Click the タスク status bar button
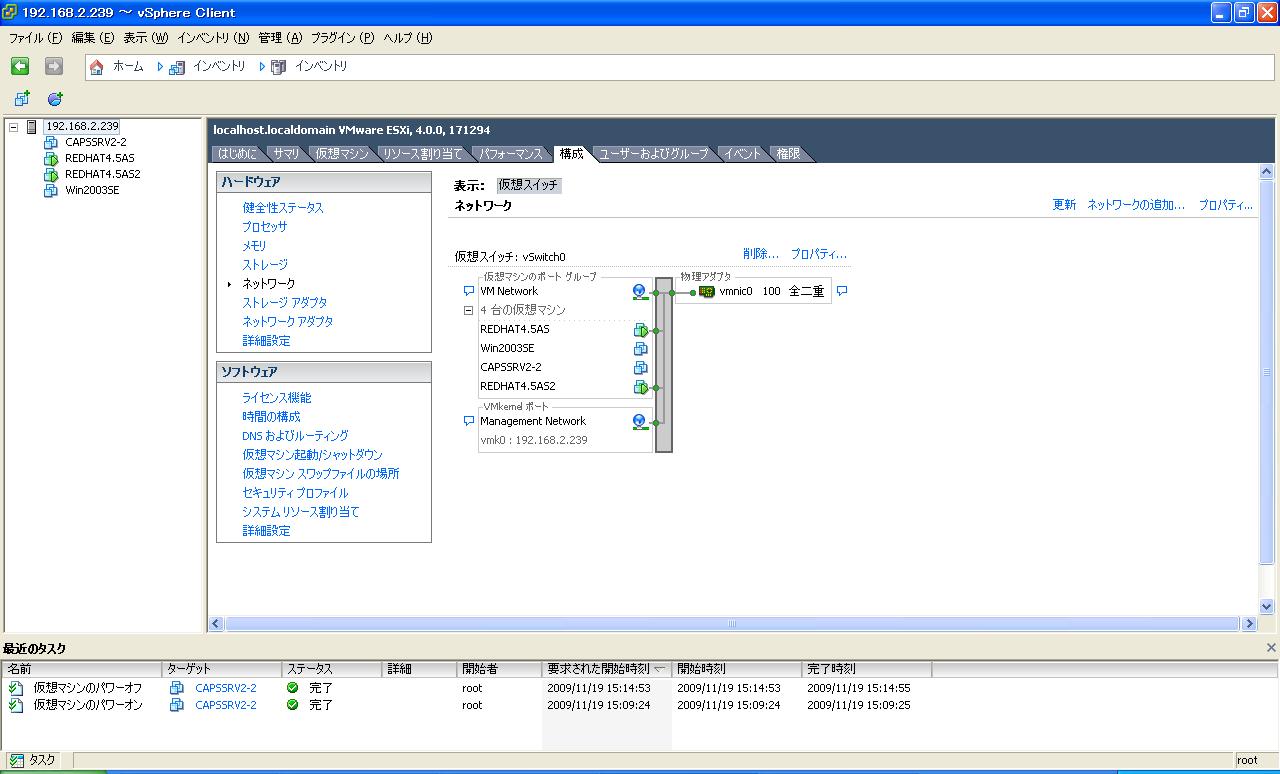 [33, 760]
